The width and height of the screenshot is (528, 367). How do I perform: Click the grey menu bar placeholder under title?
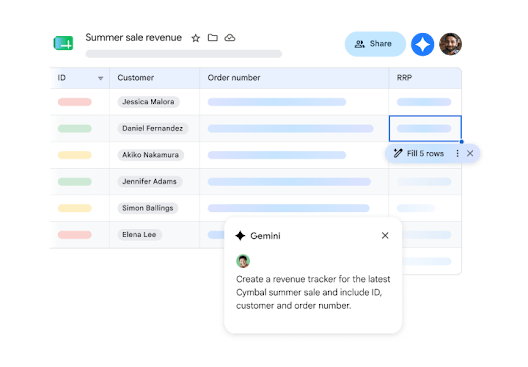point(184,54)
